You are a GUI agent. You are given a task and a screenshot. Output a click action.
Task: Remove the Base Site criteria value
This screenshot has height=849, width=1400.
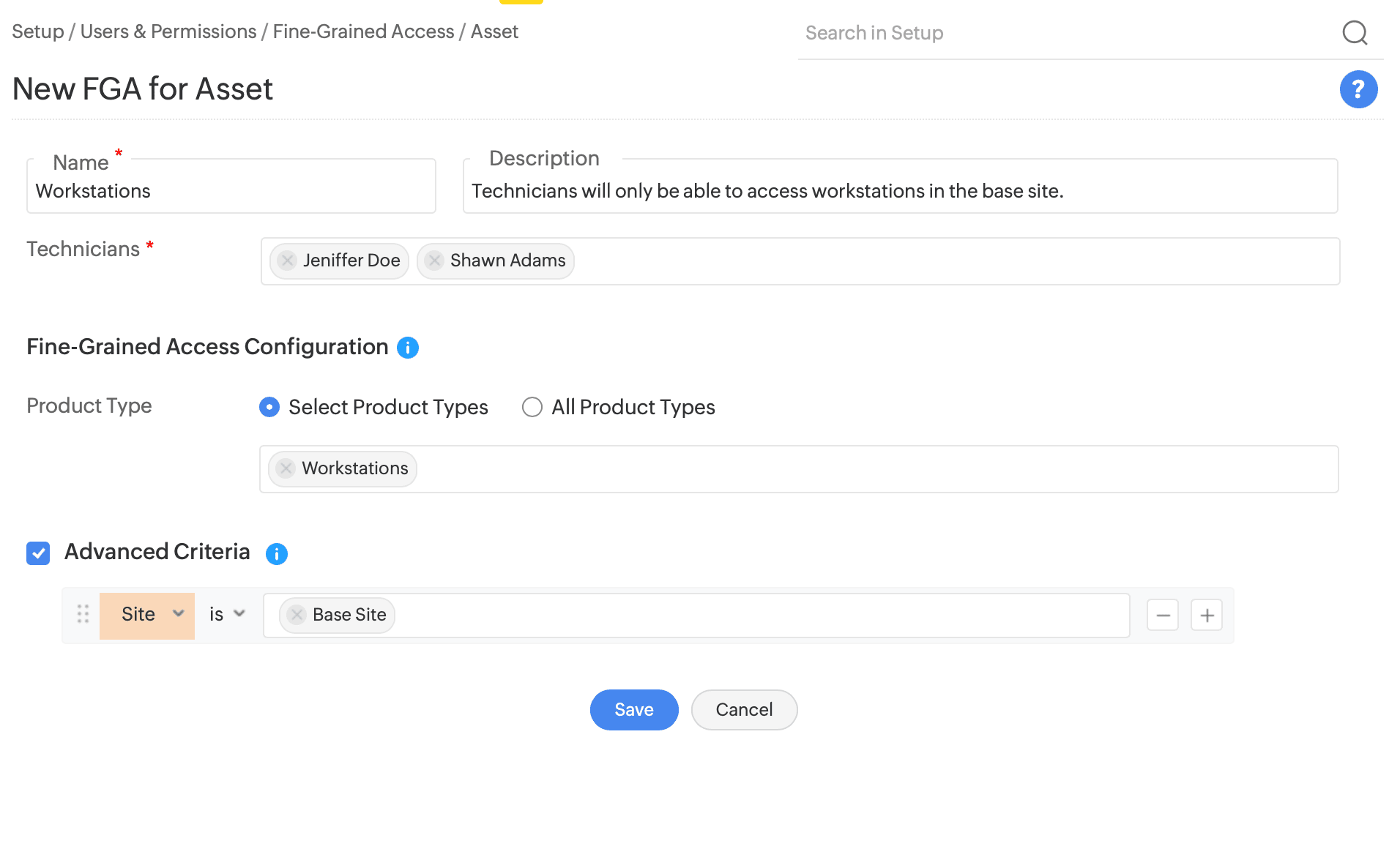tap(297, 615)
